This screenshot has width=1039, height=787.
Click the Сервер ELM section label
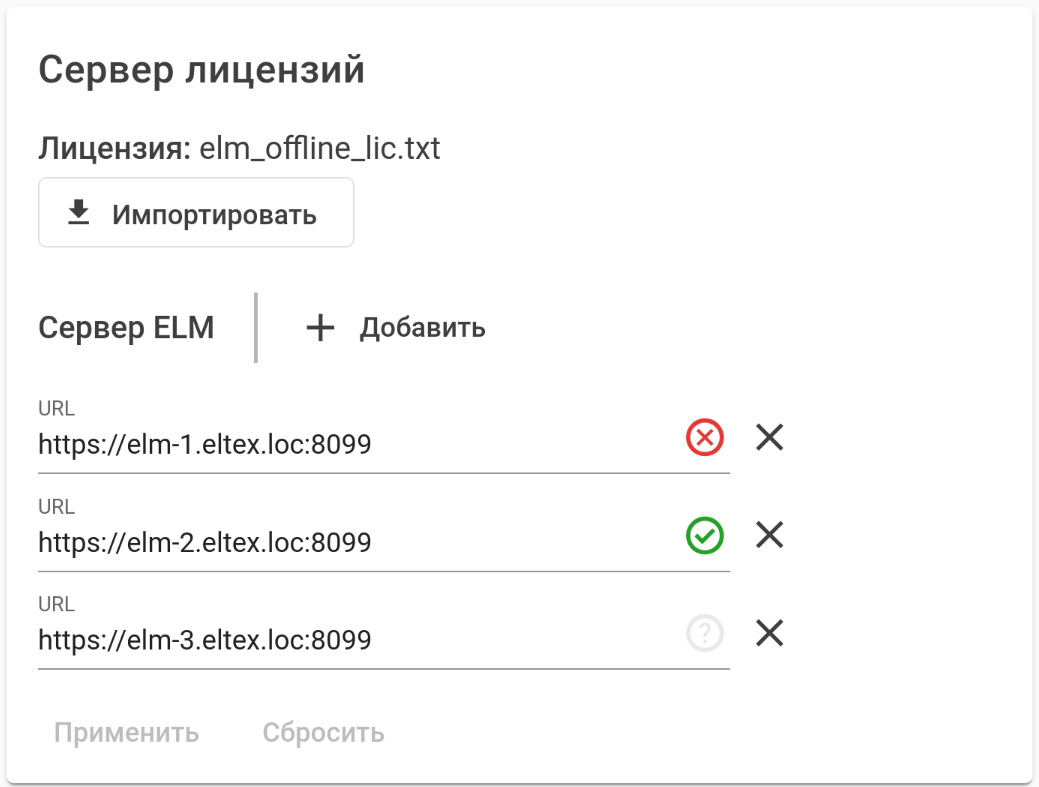pos(126,328)
